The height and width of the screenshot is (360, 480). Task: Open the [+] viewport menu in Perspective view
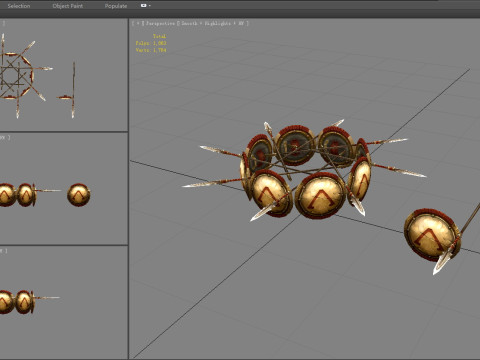coord(138,23)
